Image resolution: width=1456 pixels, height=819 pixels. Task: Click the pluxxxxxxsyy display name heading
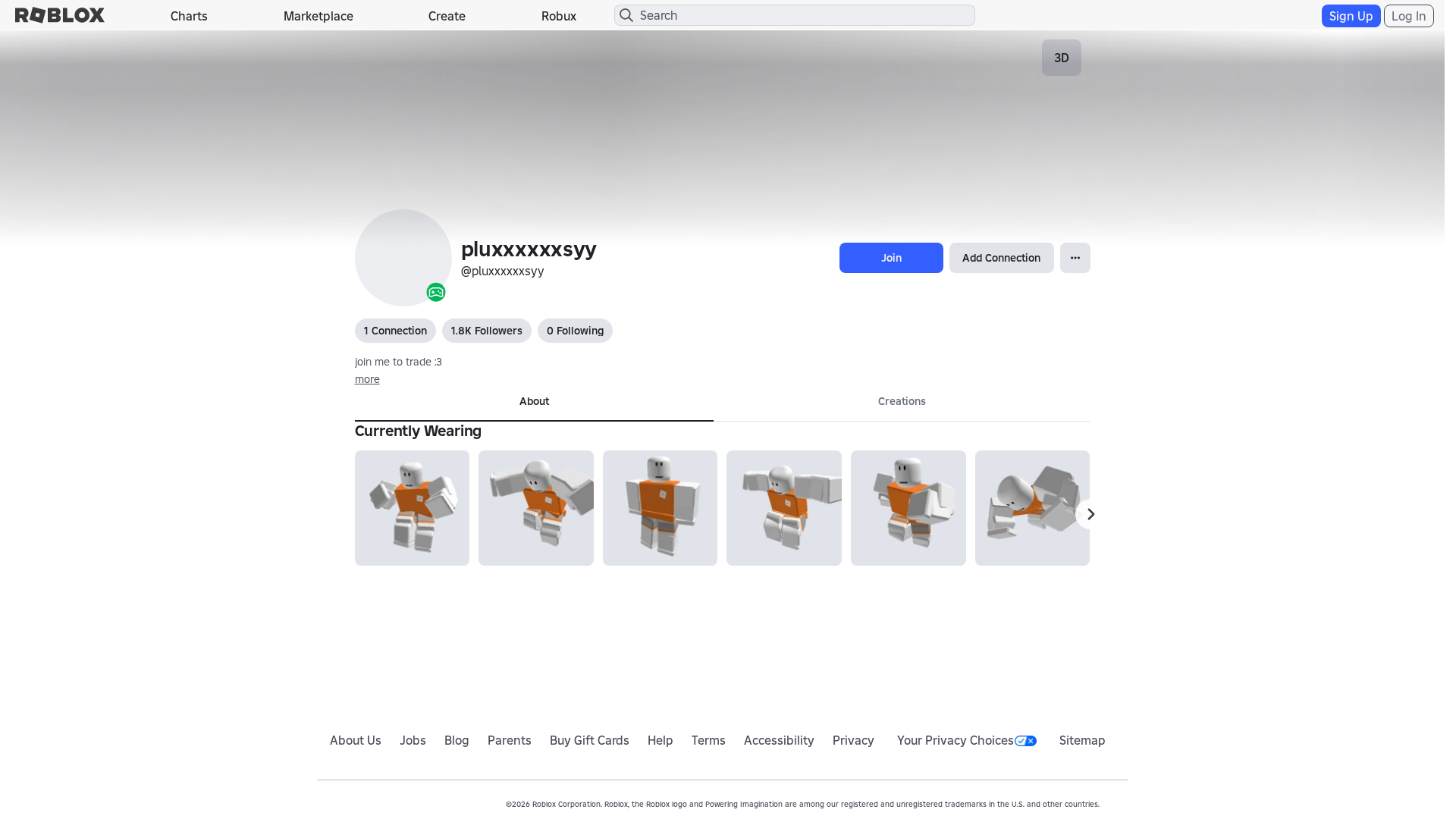pyautogui.click(x=529, y=249)
